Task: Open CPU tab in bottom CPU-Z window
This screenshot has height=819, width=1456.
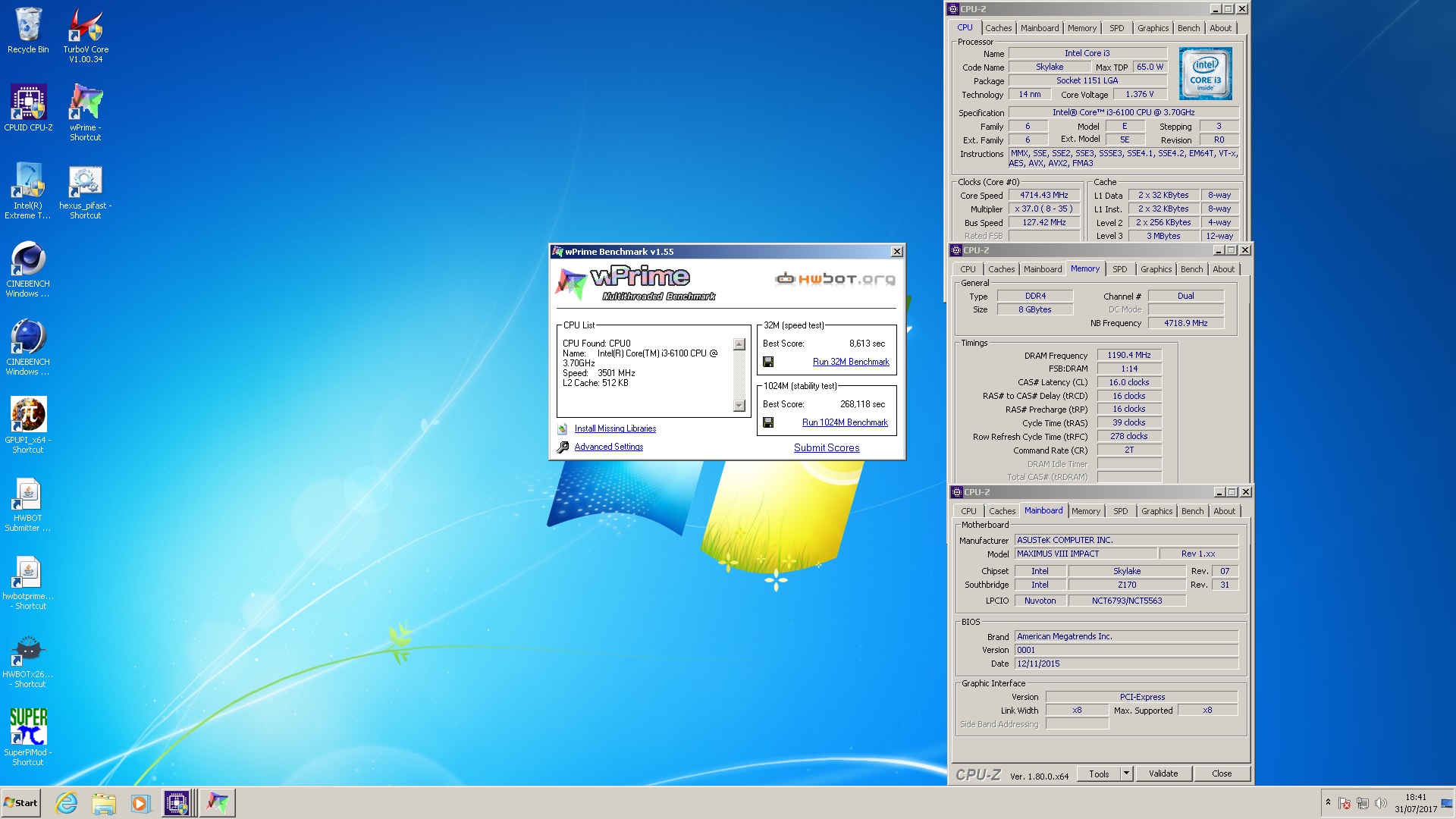Action: (x=968, y=511)
